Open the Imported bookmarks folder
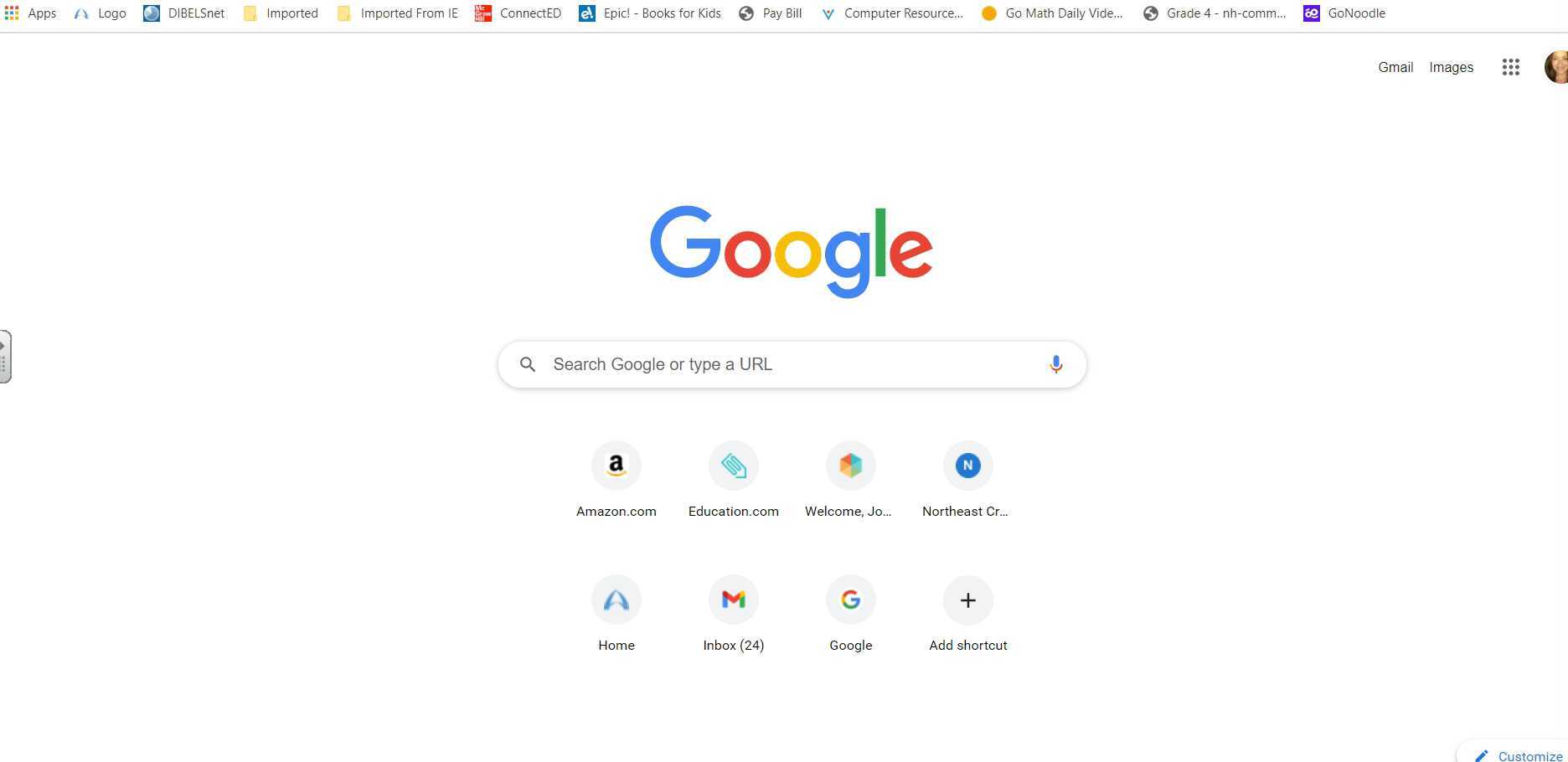Screen dimensions: 1568x762 pos(281,13)
